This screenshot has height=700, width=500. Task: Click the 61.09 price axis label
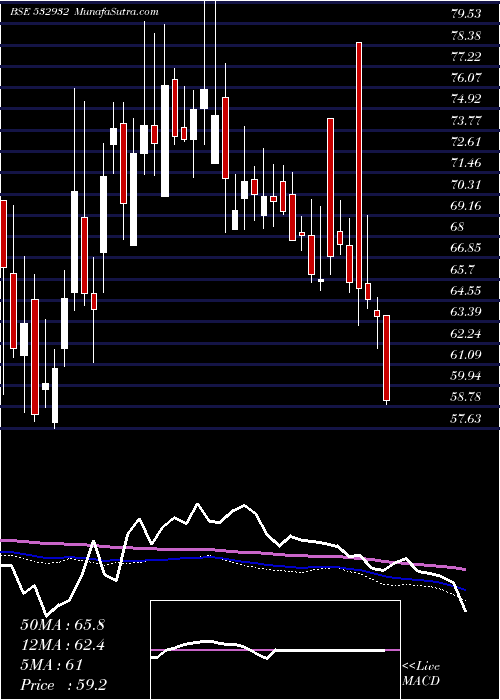click(466, 355)
